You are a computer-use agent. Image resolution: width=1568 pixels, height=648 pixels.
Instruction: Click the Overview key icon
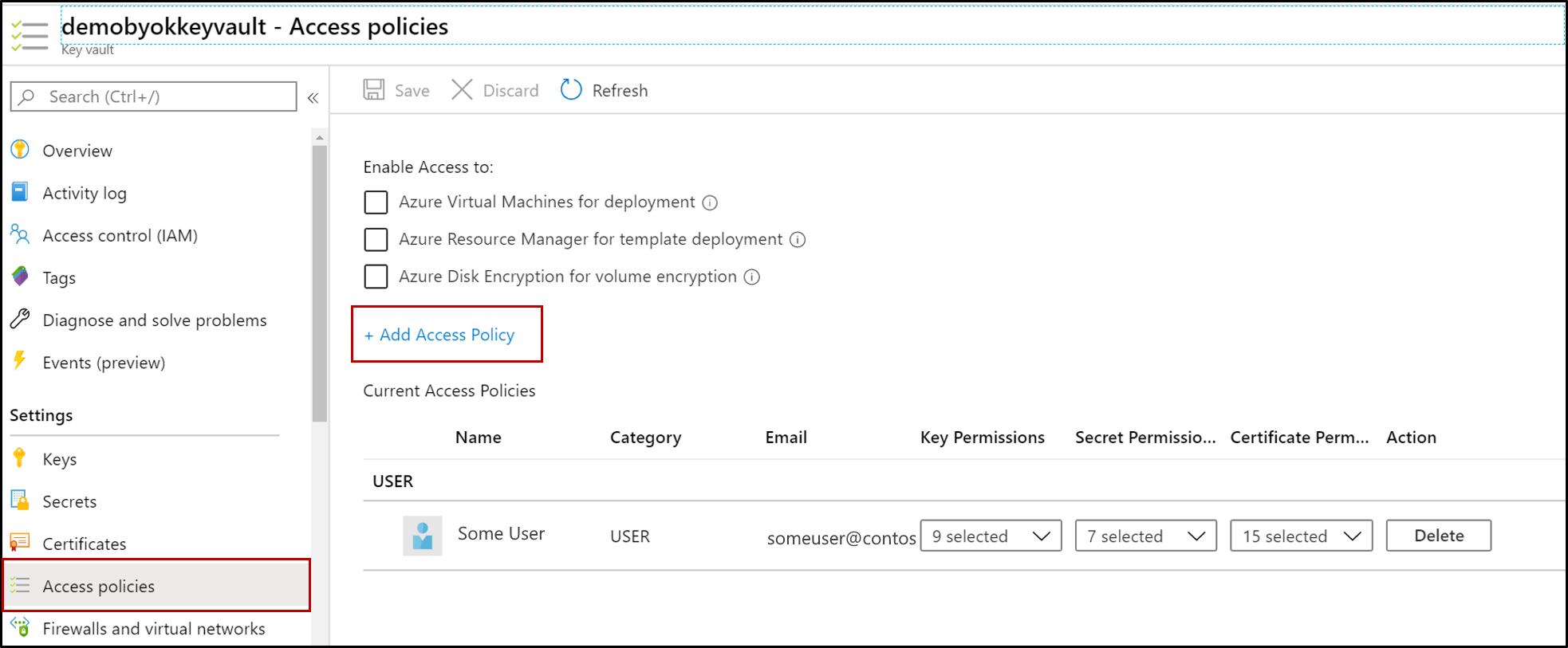(20, 150)
